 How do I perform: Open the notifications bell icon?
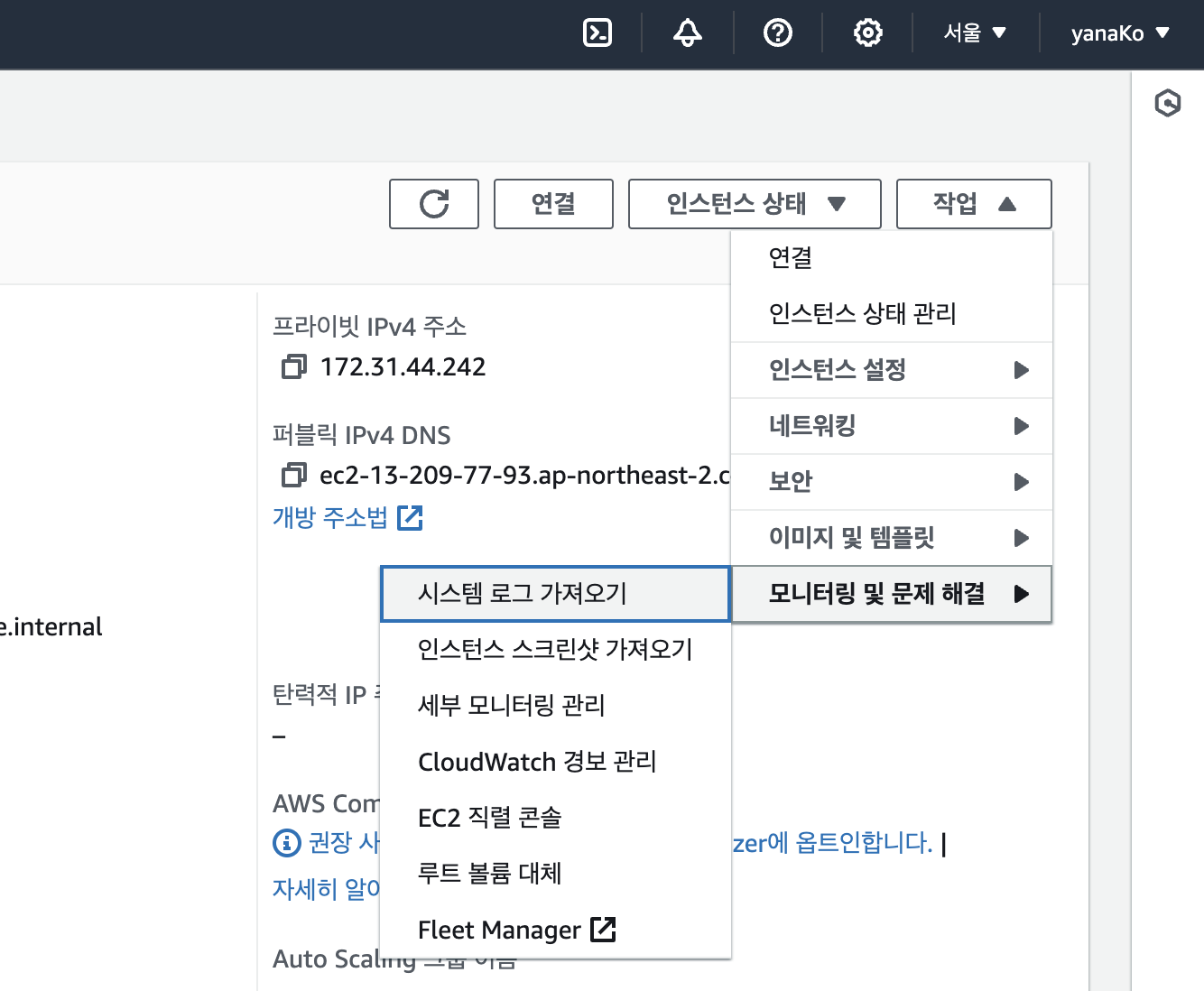(x=688, y=33)
